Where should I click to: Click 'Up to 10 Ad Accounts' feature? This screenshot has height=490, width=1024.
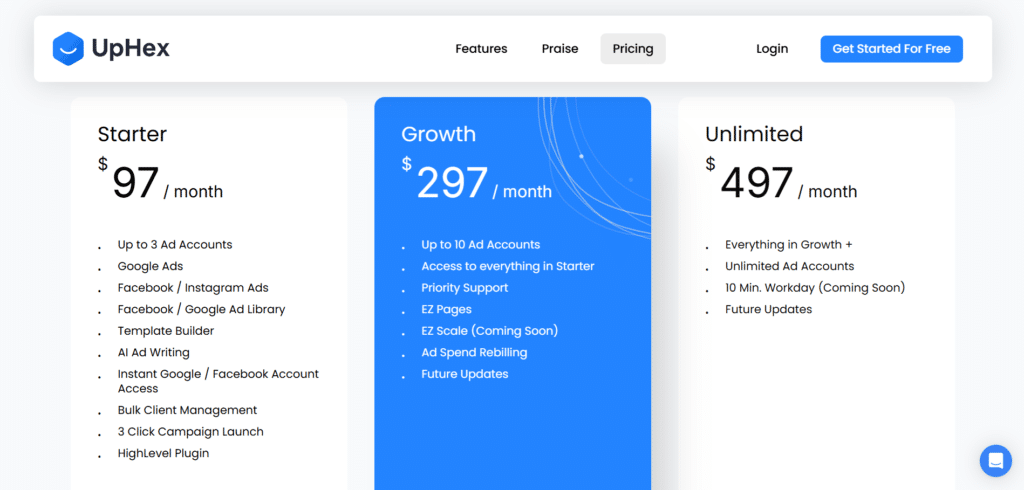point(481,245)
